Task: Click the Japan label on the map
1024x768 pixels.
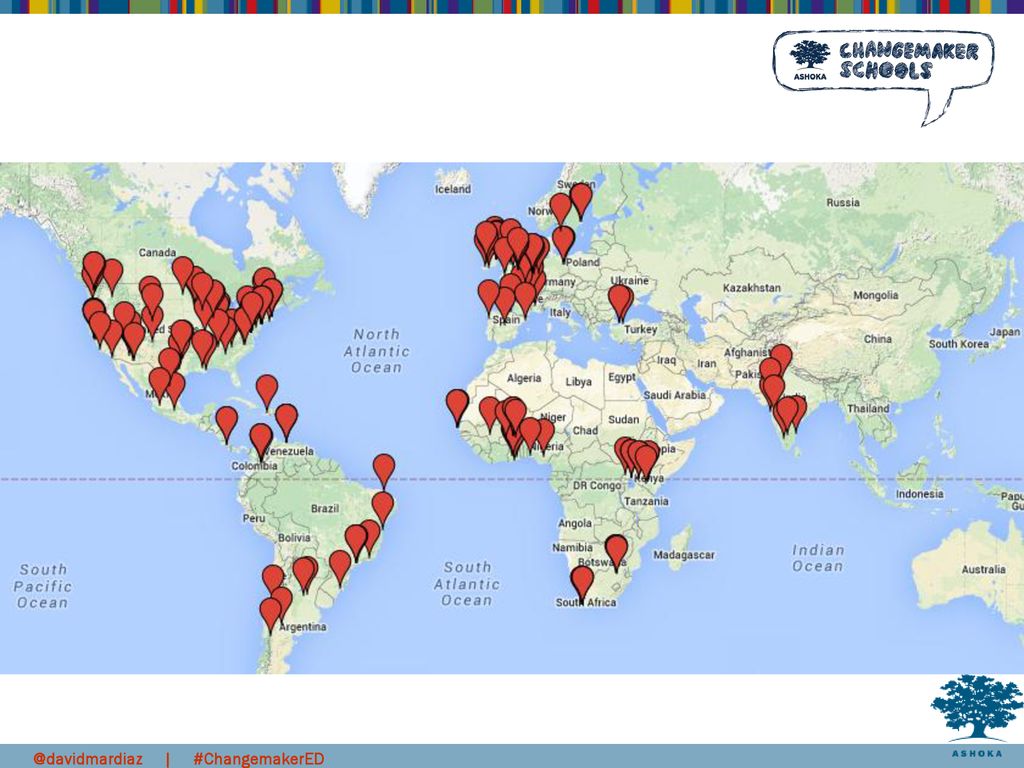Action: 1004,332
